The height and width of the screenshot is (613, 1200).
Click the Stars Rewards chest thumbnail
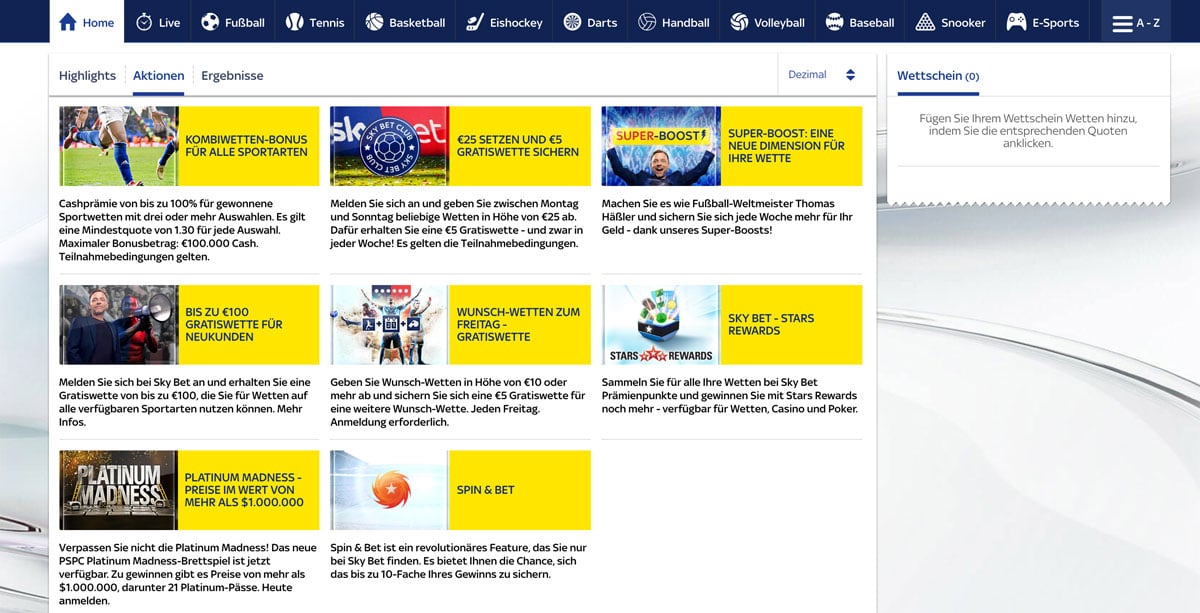click(661, 325)
